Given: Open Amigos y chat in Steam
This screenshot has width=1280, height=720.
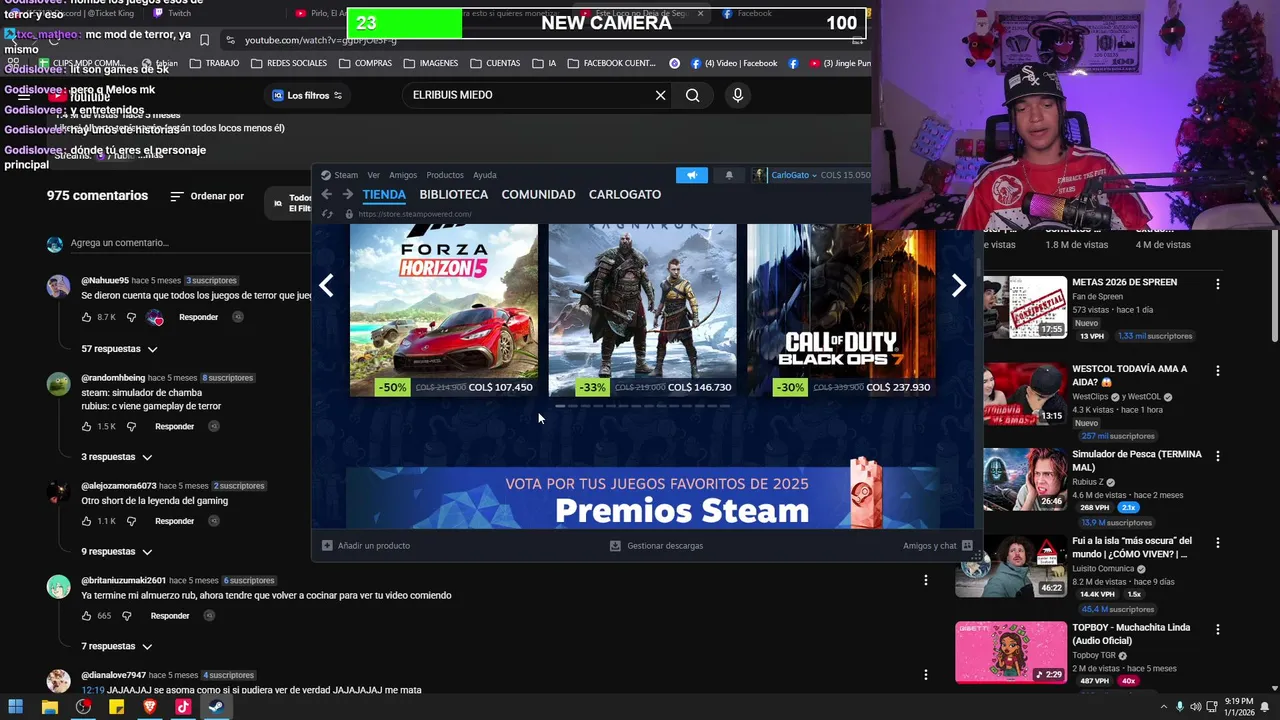Looking at the screenshot, I should coord(937,546).
